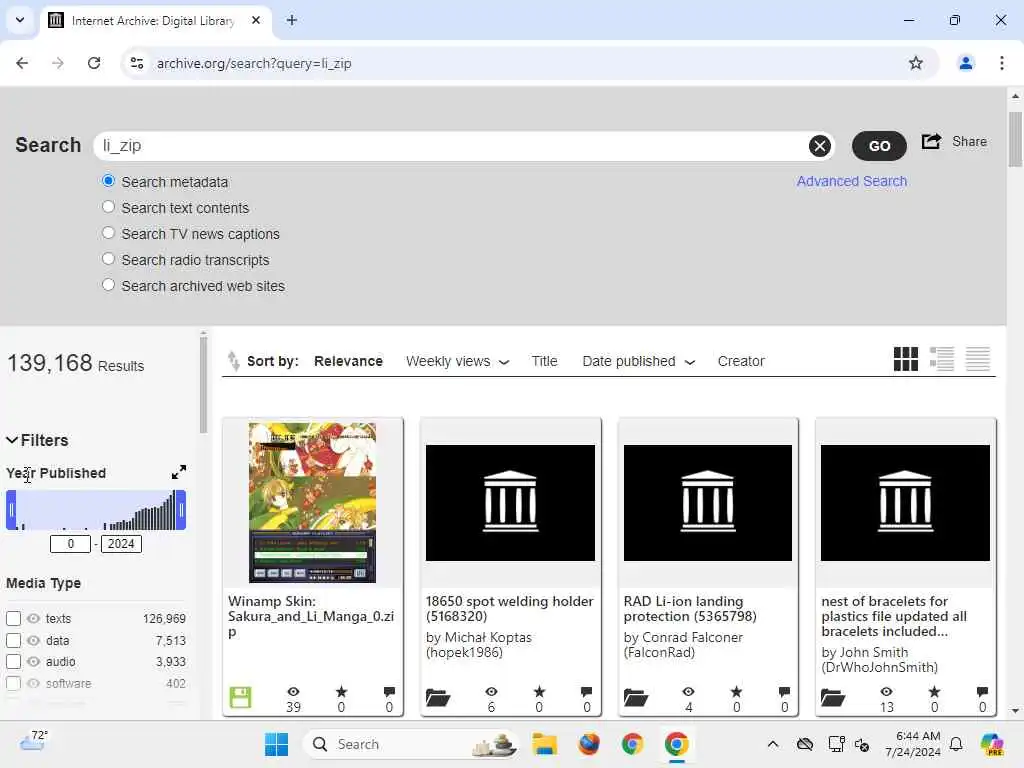Image resolution: width=1024 pixels, height=768 pixels.
Task: Select Search archived web sites option
Action: click(x=108, y=285)
